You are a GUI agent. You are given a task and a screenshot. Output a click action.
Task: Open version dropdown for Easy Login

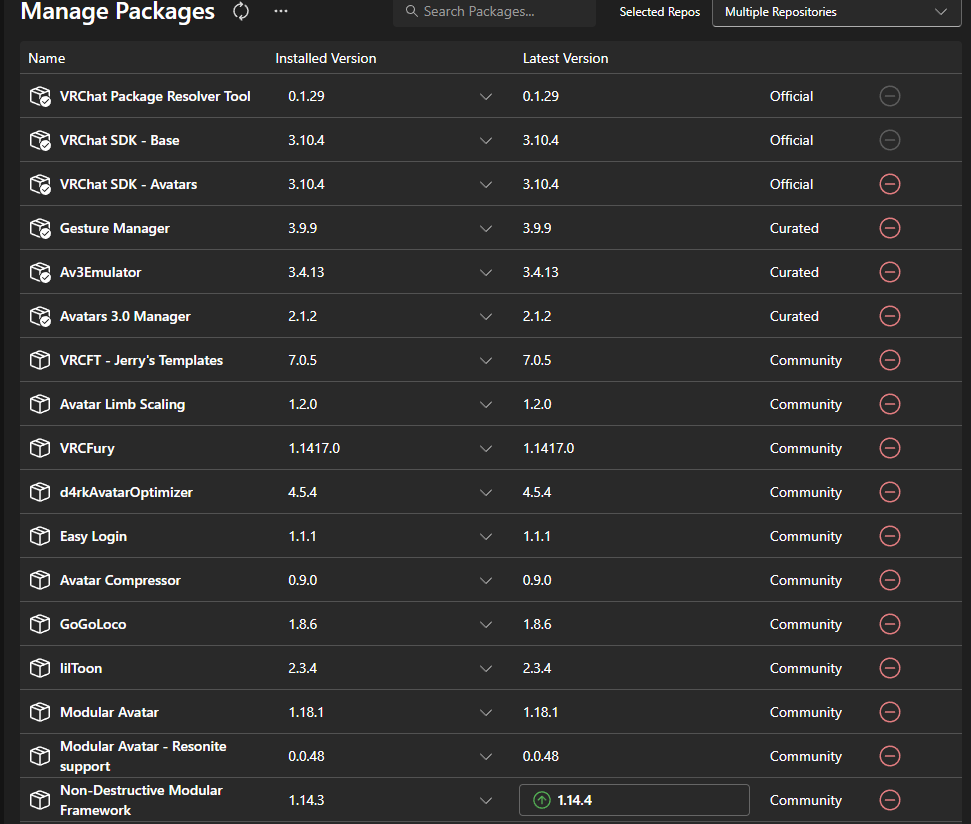[x=486, y=536]
